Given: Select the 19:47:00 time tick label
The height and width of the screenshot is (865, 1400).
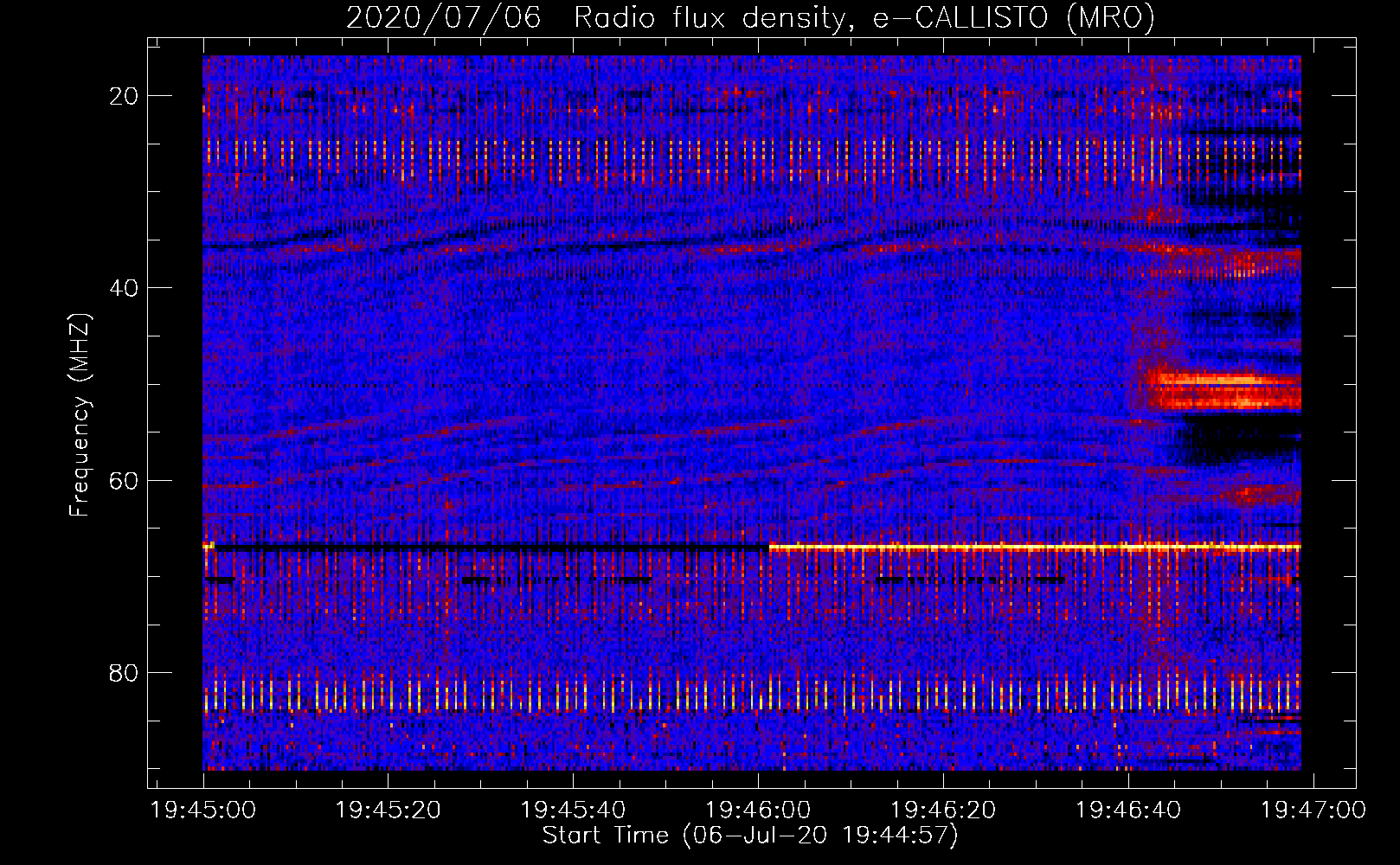Looking at the screenshot, I should (1313, 811).
